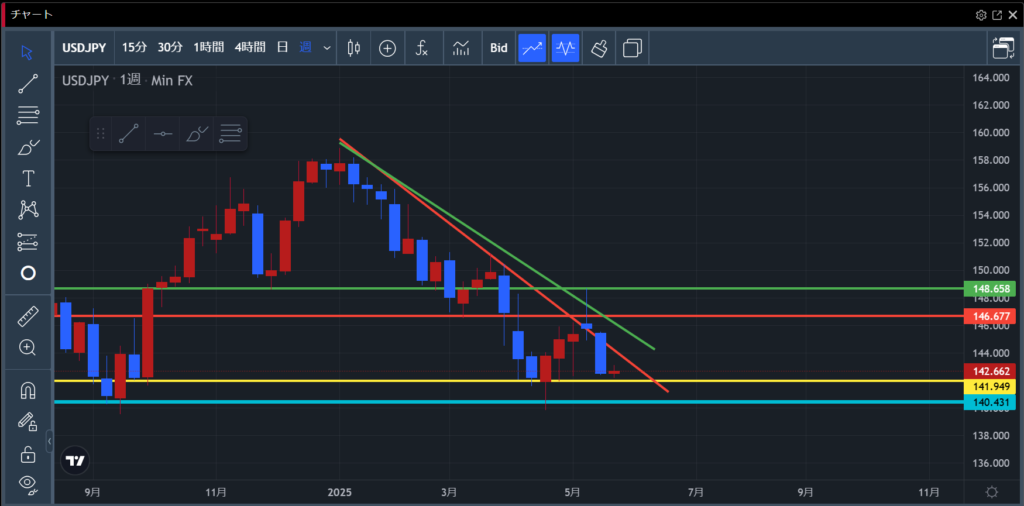Image resolution: width=1024 pixels, height=506 pixels.
Task: Select the XABCD pattern tool
Action: tap(27, 210)
